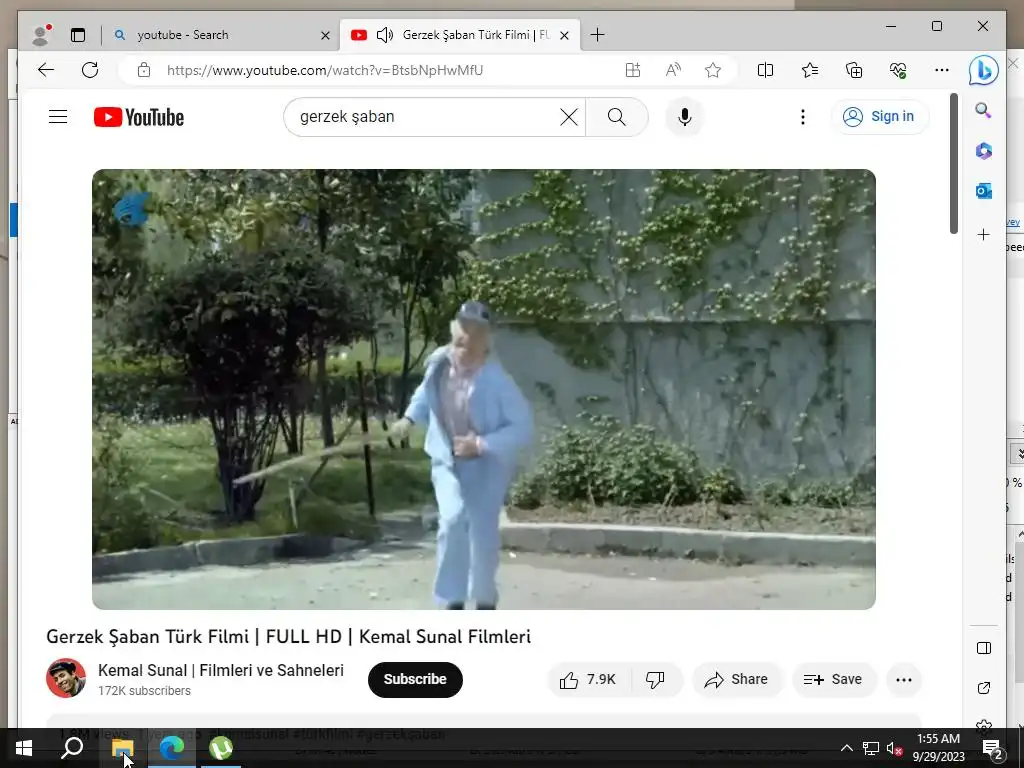
Task: Open the Bing Chat sidebar button
Action: pyautogui.click(x=984, y=70)
